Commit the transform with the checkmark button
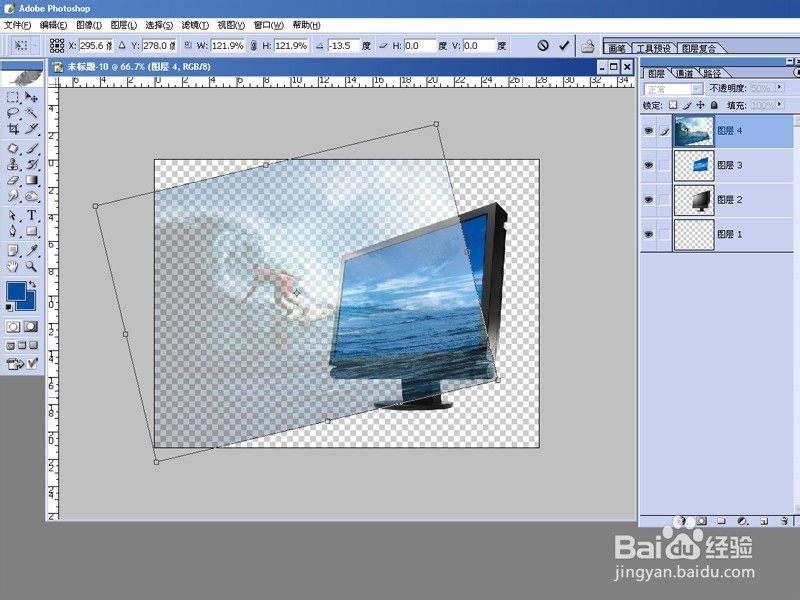Viewport: 800px width, 600px height. click(565, 45)
